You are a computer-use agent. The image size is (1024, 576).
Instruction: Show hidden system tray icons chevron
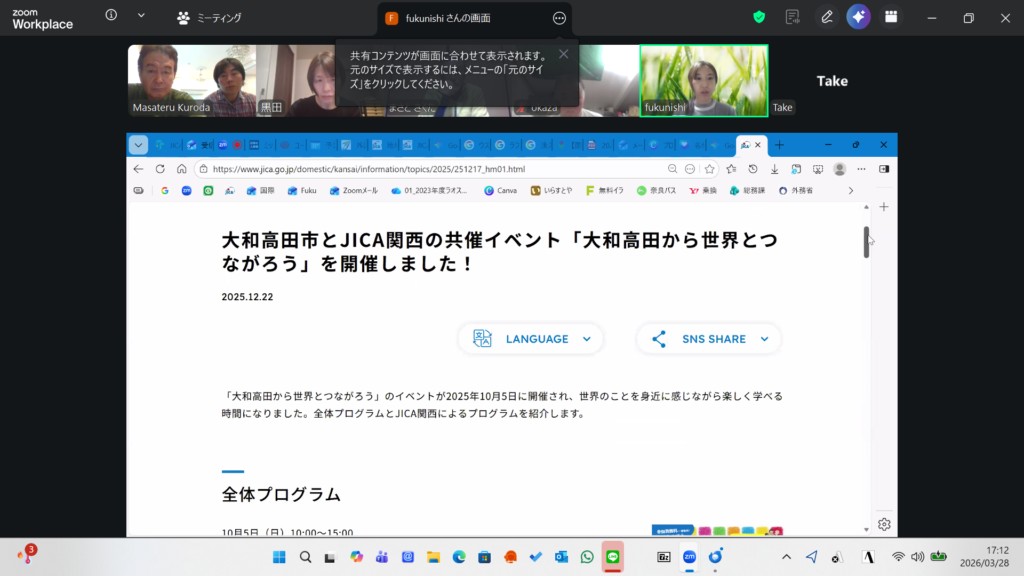coord(786,557)
